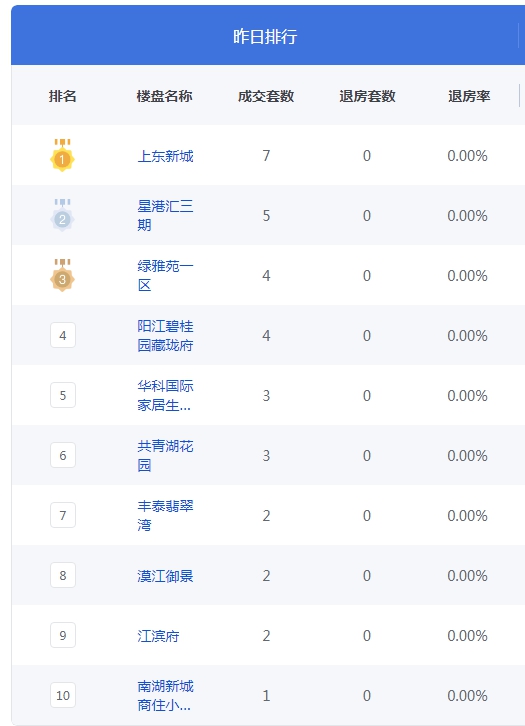Click the 成交套数 column header

pos(266,96)
